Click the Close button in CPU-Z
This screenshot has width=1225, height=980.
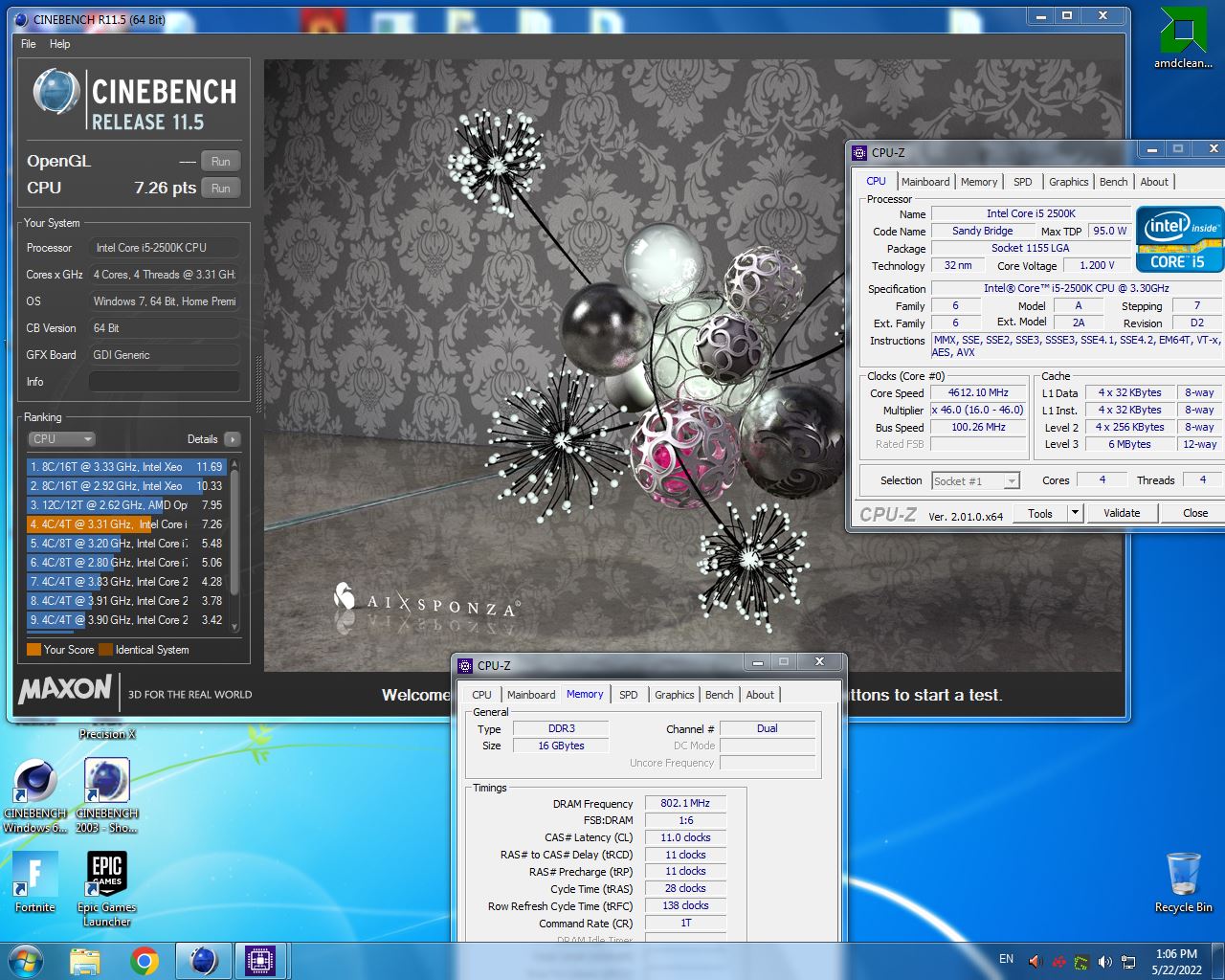[1195, 513]
